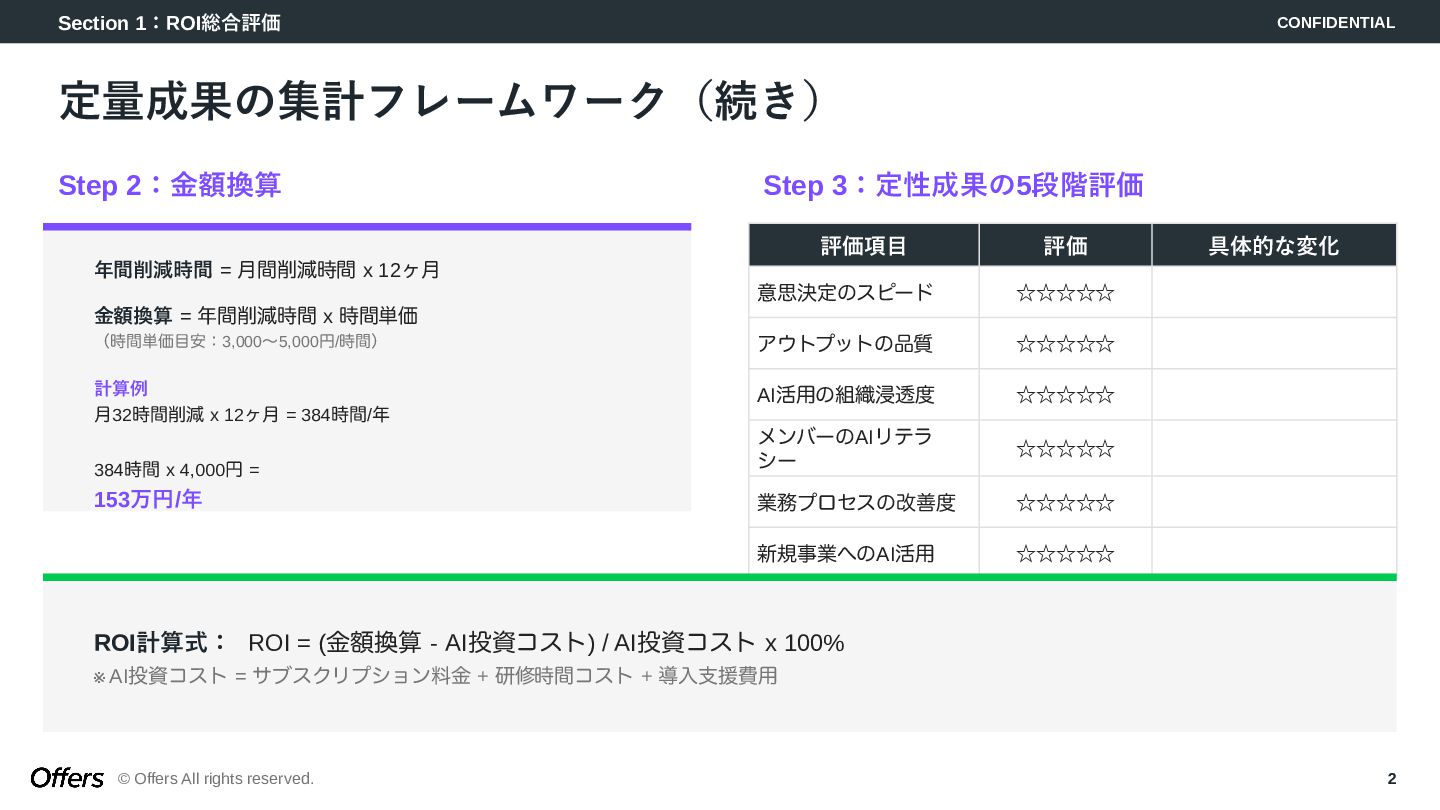Click the star rating for 新規事業へのAI活用
The height and width of the screenshot is (810, 1440).
[1065, 554]
